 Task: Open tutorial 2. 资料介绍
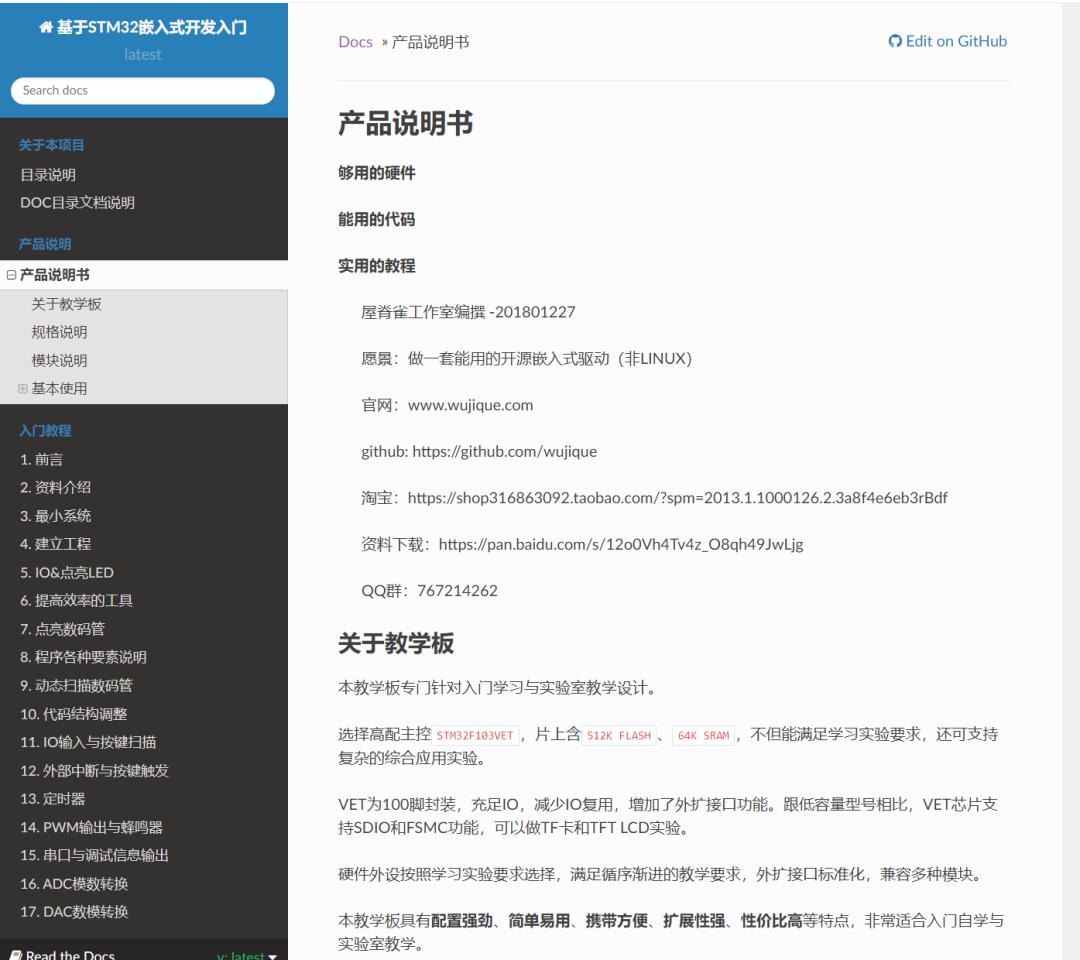pos(55,488)
